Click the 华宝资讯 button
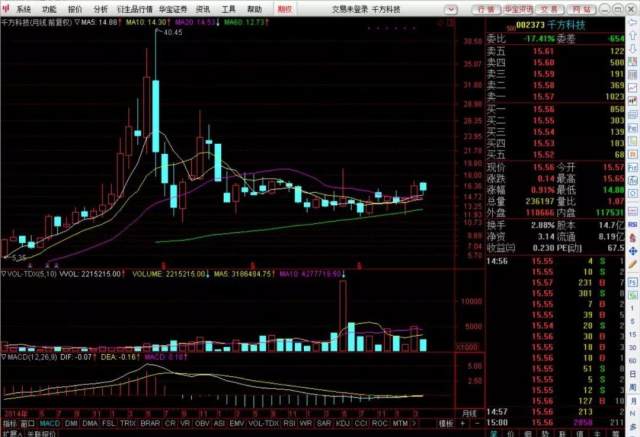This screenshot has width=640, height=437. [518, 9]
